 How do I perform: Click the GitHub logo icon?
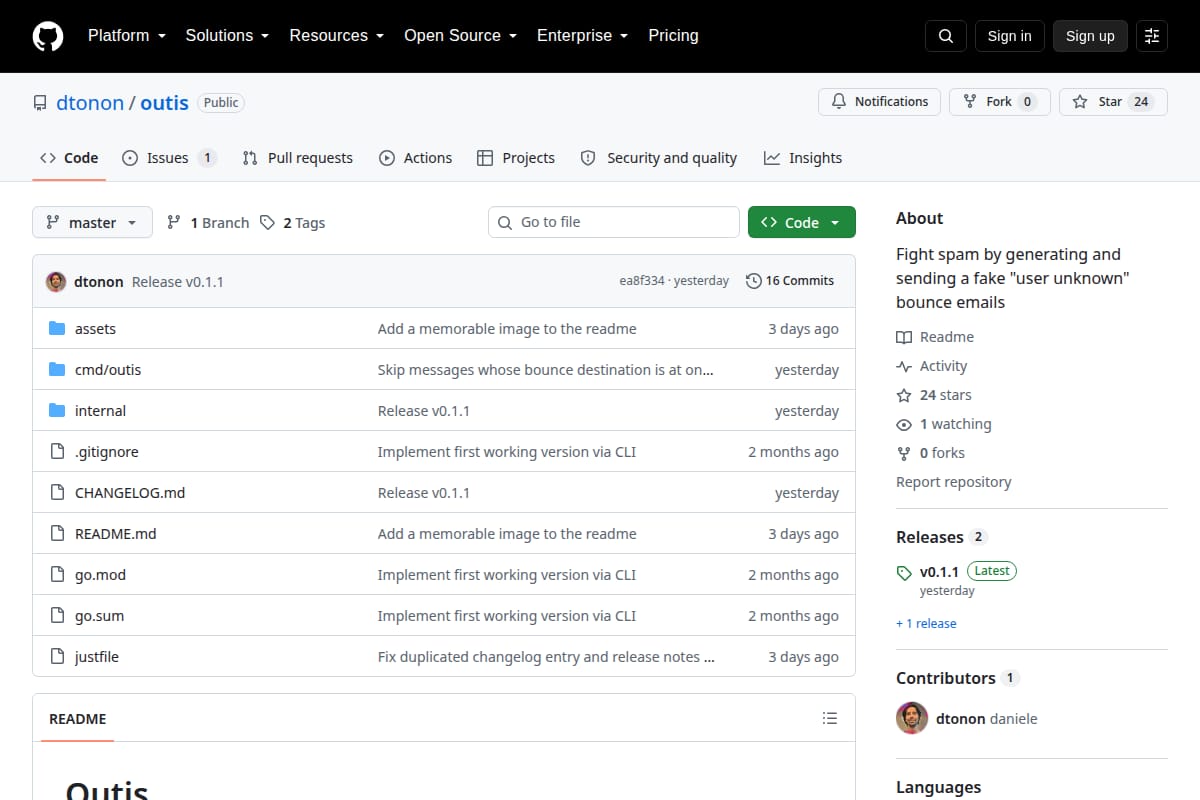coord(48,36)
